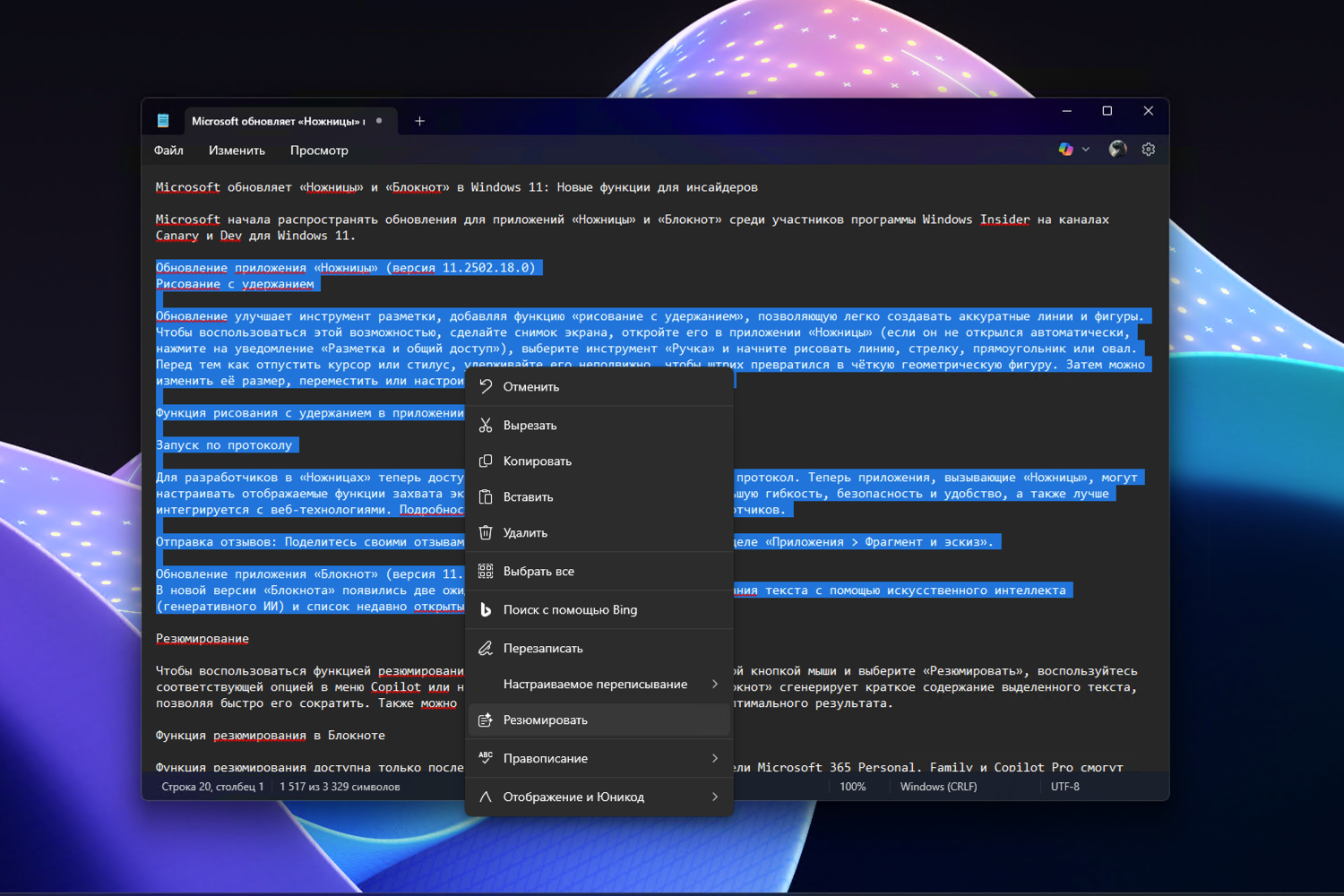Click the heading line about Windows 11 insiders
Image resolution: width=1344 pixels, height=896 pixels.
(457, 187)
